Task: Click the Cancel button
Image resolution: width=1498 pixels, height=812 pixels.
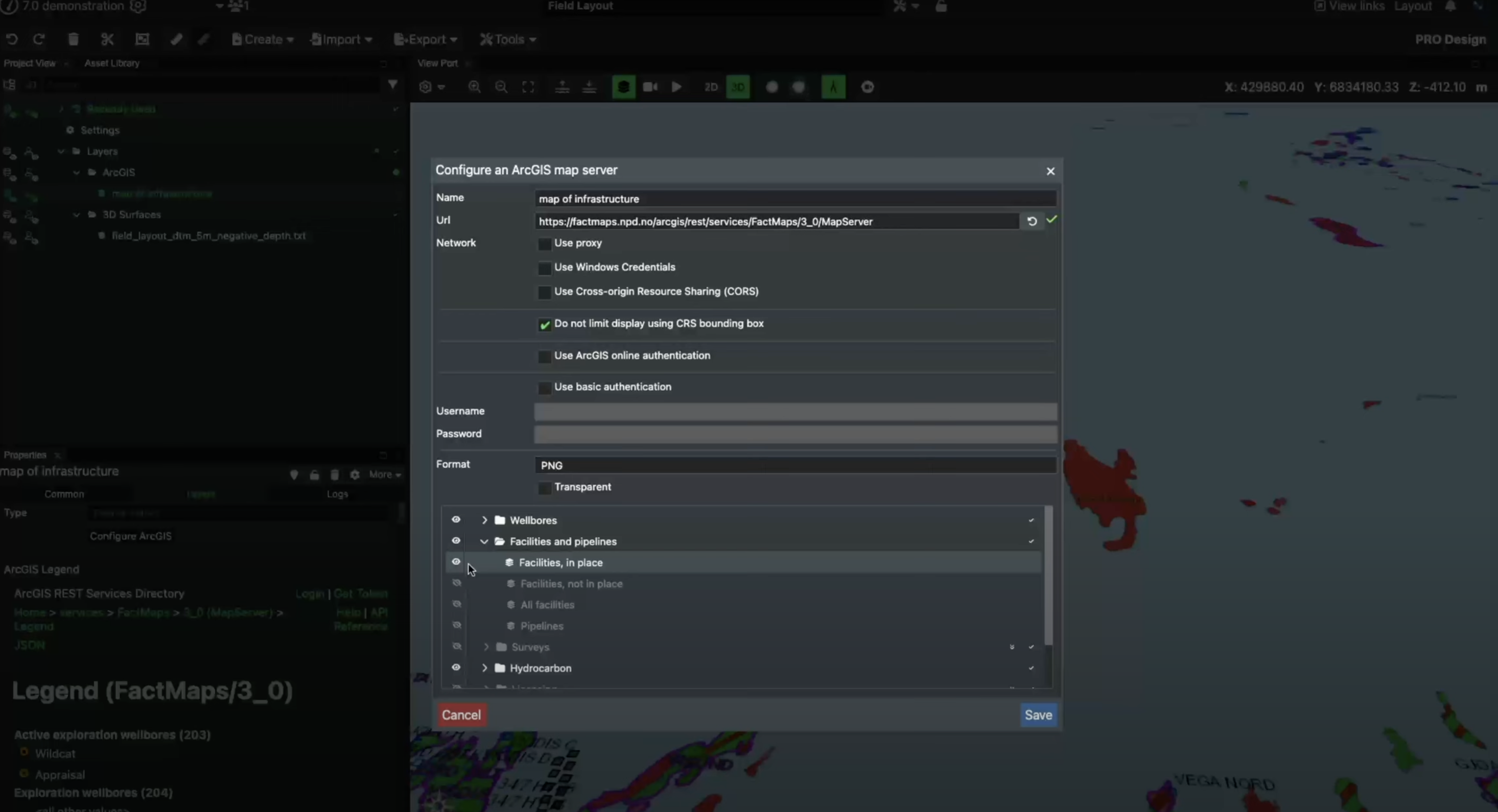Action: click(x=461, y=715)
